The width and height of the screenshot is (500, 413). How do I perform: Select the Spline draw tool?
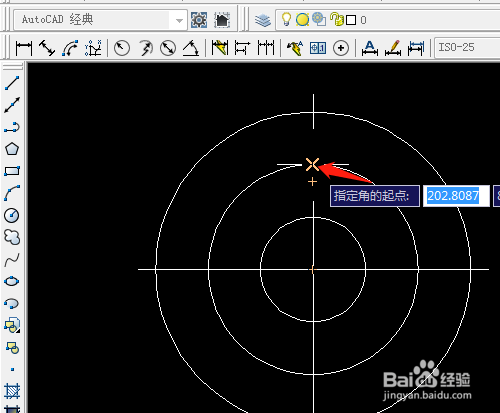pos(12,259)
